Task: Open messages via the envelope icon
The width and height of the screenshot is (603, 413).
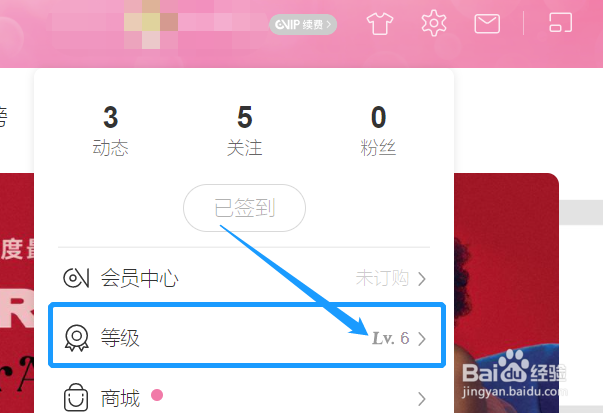Action: click(x=487, y=24)
